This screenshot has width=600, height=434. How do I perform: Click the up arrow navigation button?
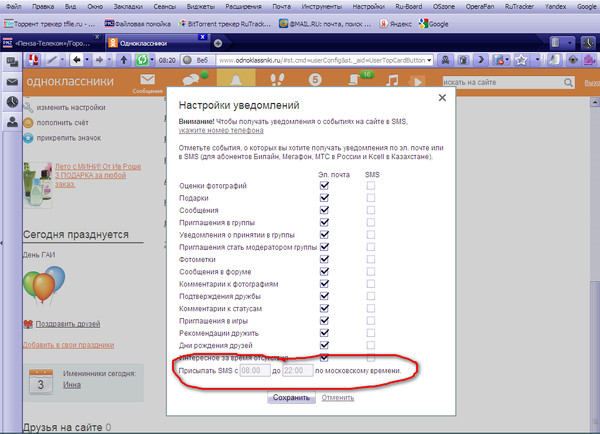pos(124,60)
